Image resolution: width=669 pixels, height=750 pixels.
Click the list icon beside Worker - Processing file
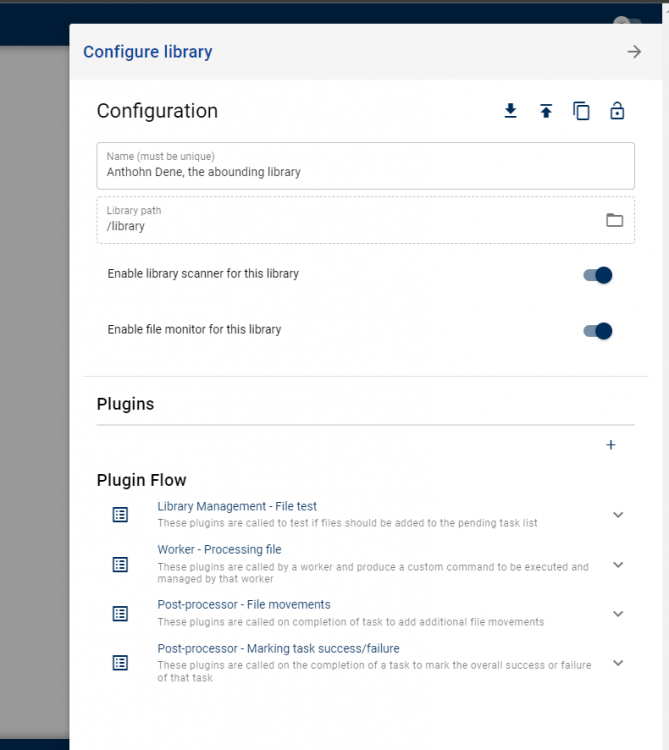pos(120,564)
